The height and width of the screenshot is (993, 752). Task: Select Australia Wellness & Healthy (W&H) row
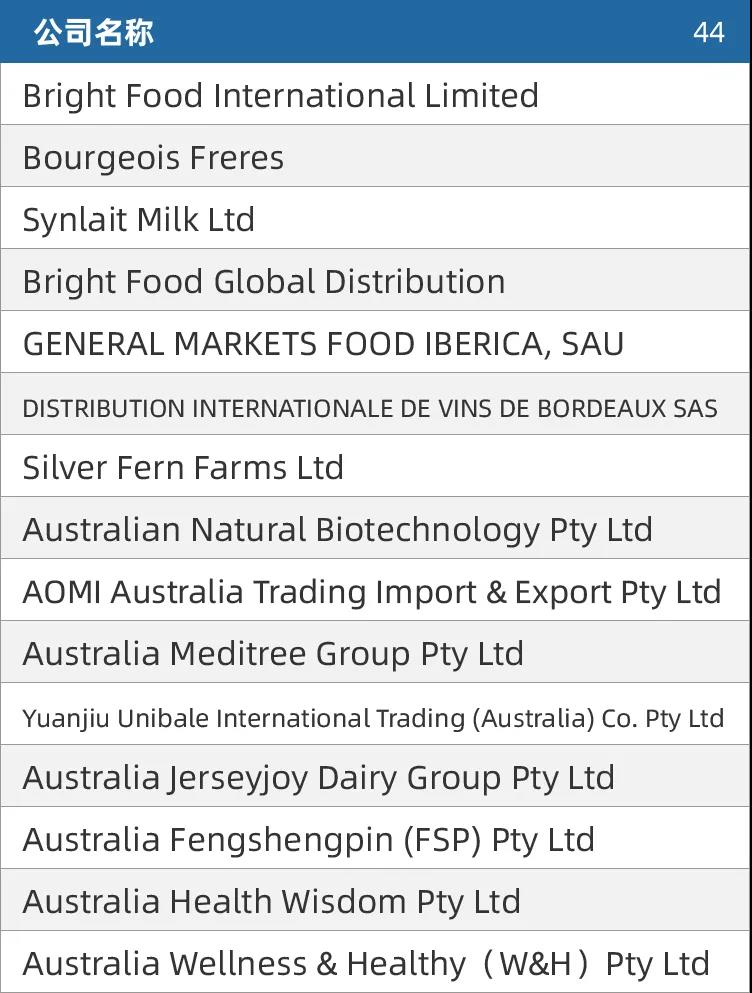376,963
